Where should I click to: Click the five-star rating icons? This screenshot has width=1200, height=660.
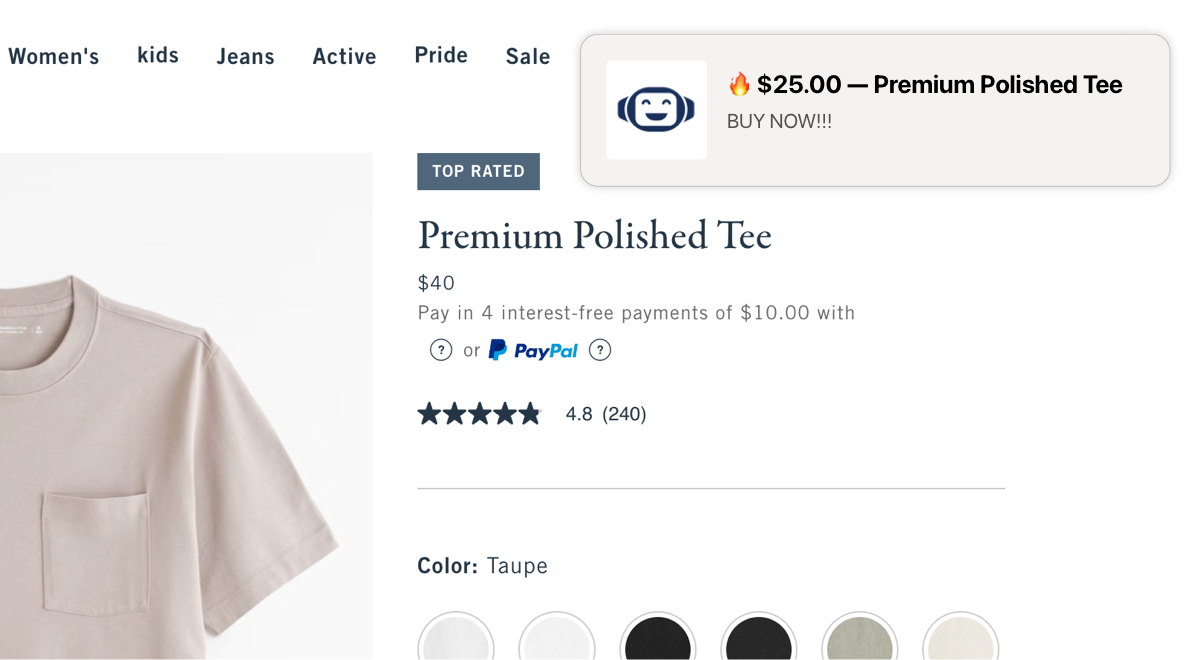(479, 414)
